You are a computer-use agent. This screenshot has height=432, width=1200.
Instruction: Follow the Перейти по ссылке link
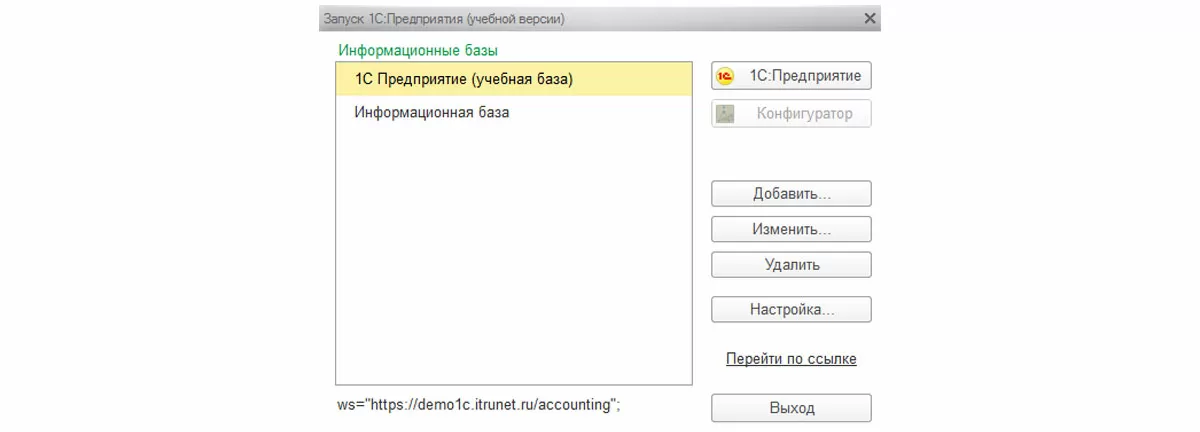(x=791, y=358)
